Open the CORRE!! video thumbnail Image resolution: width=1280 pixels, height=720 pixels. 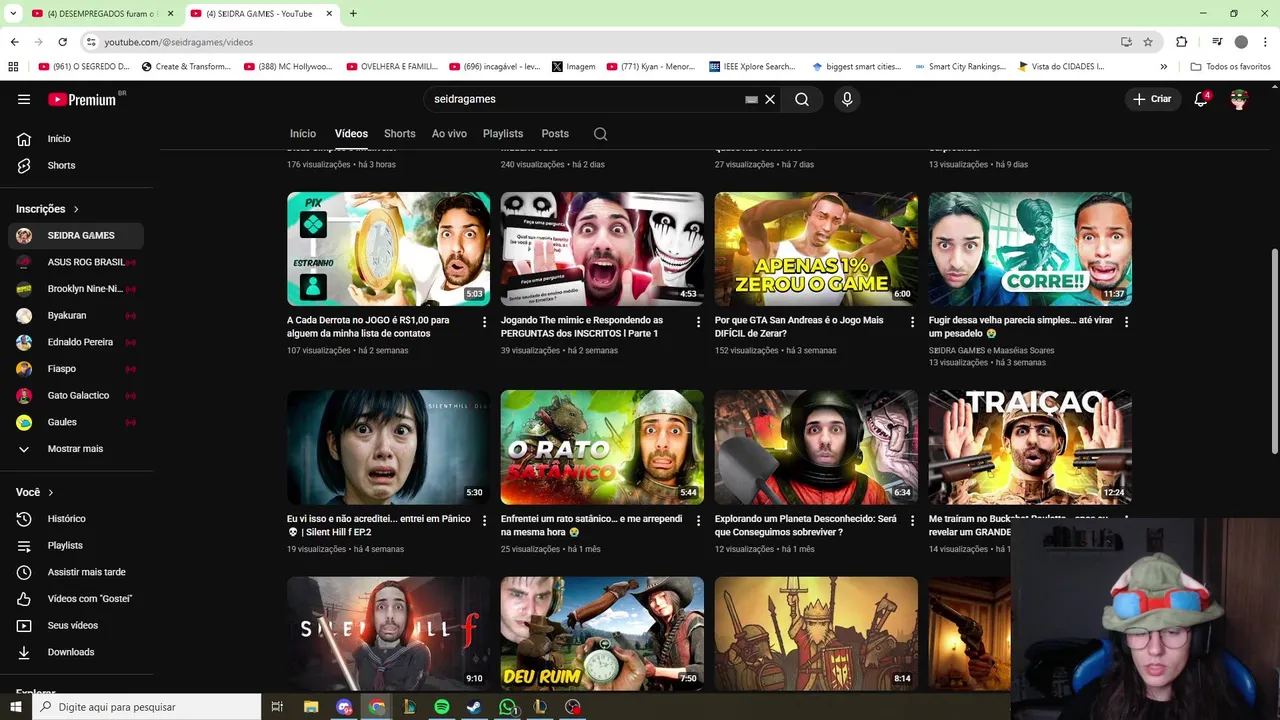pyautogui.click(x=1030, y=249)
